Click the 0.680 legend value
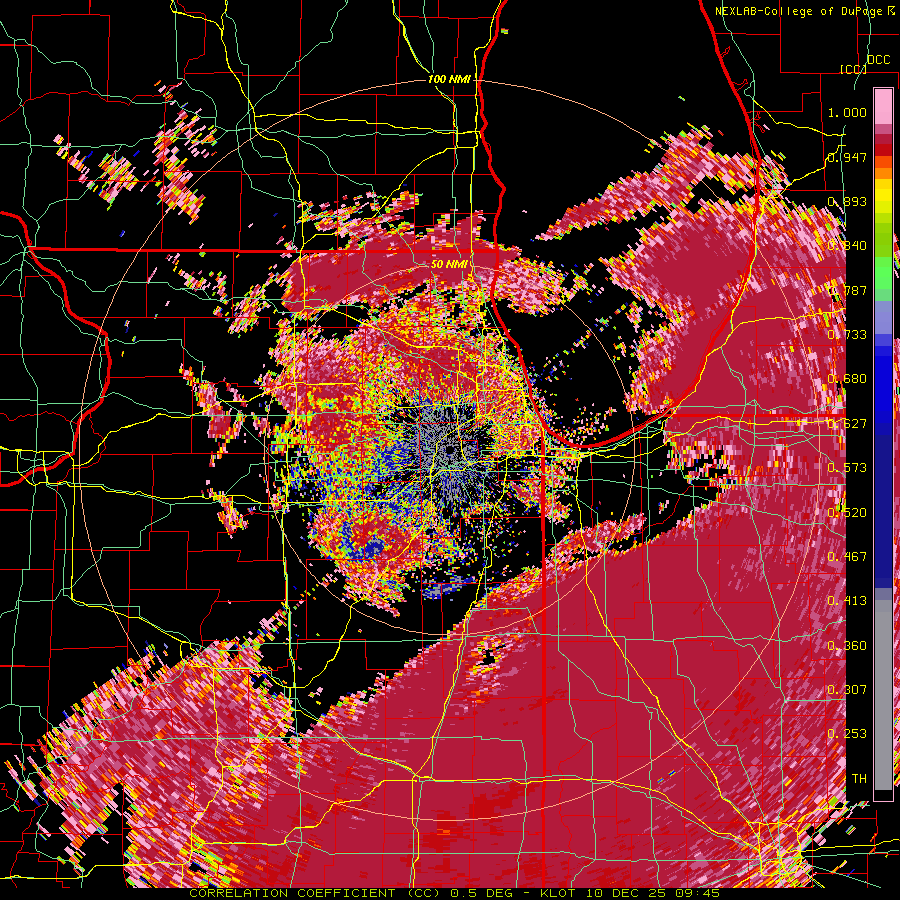900x900 pixels. (847, 379)
